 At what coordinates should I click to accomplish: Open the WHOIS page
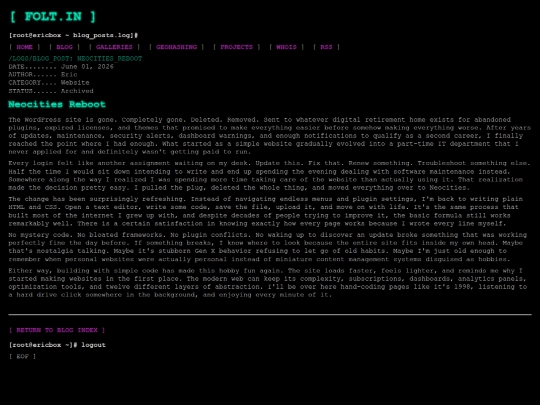286,47
